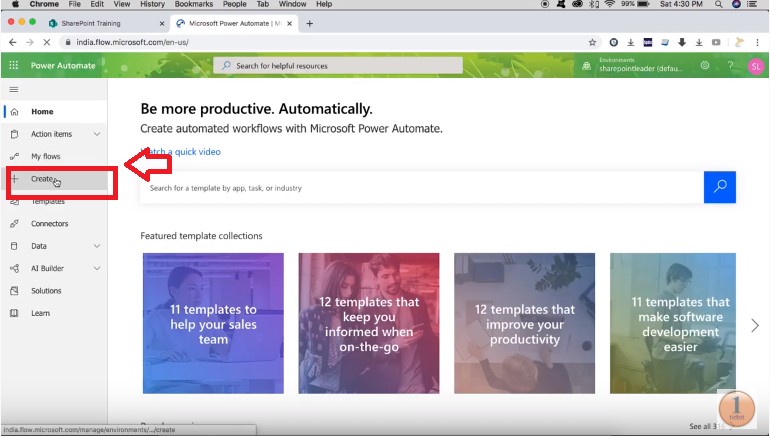Select Create in left navigation
Viewport: 770px width, 436px height.
42,179
